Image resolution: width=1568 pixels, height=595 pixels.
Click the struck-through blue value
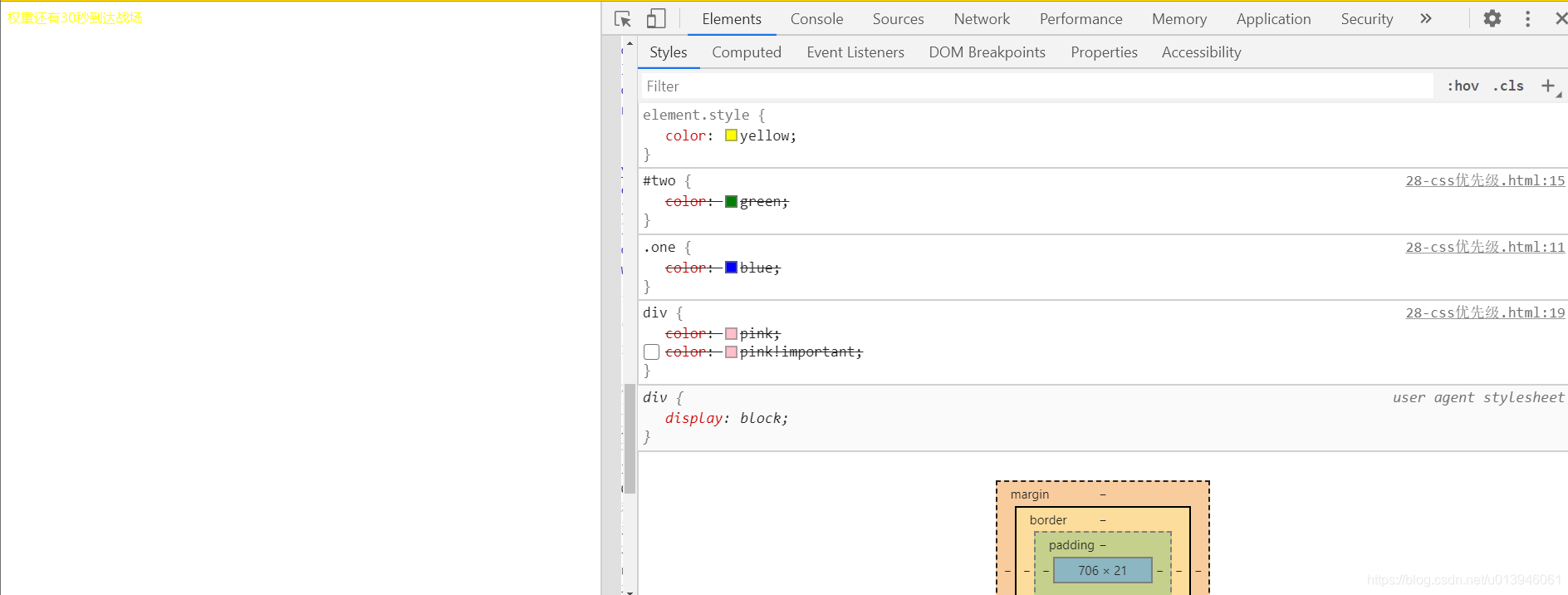coord(757,268)
